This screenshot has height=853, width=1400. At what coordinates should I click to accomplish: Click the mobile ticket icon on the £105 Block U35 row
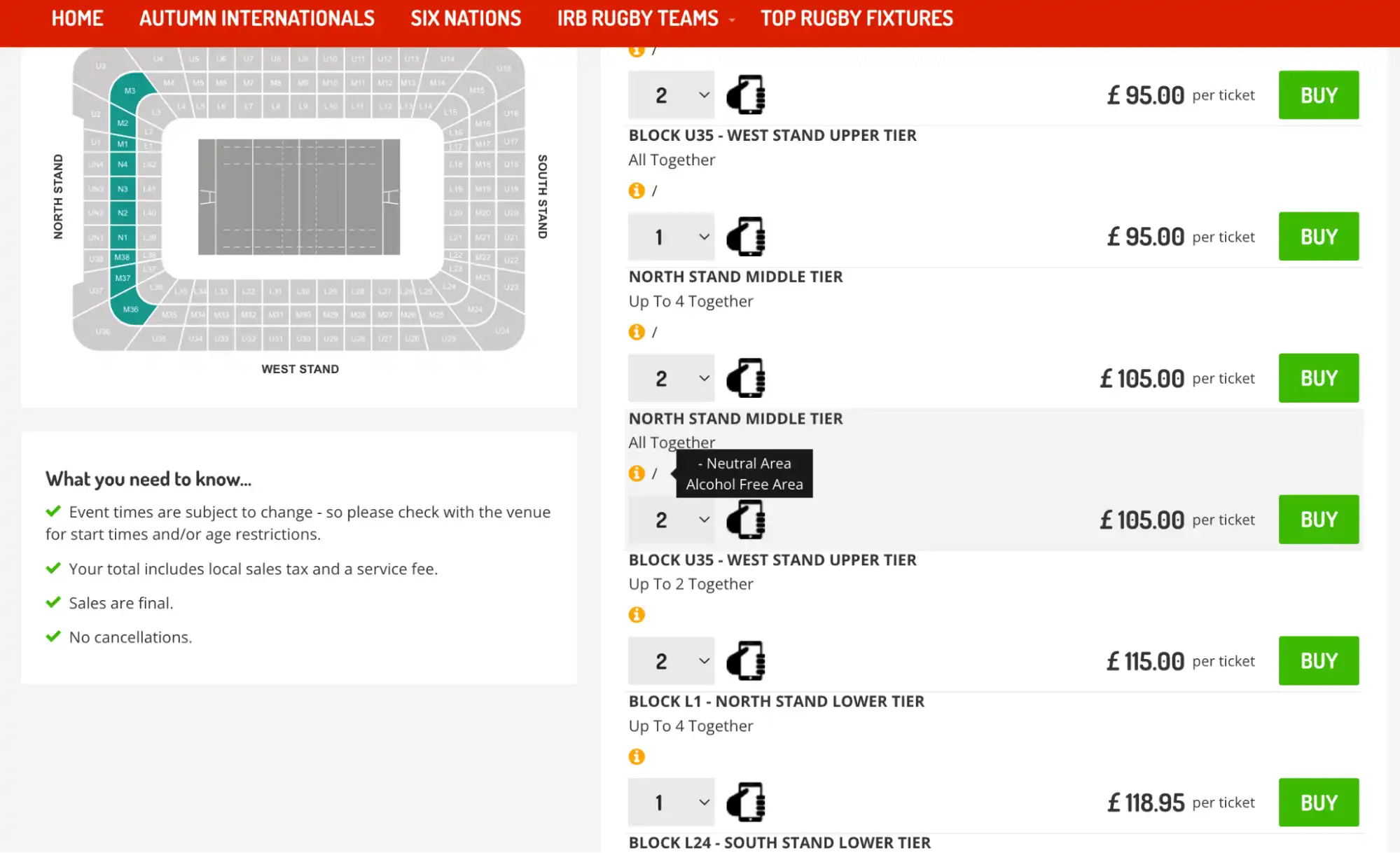746,520
